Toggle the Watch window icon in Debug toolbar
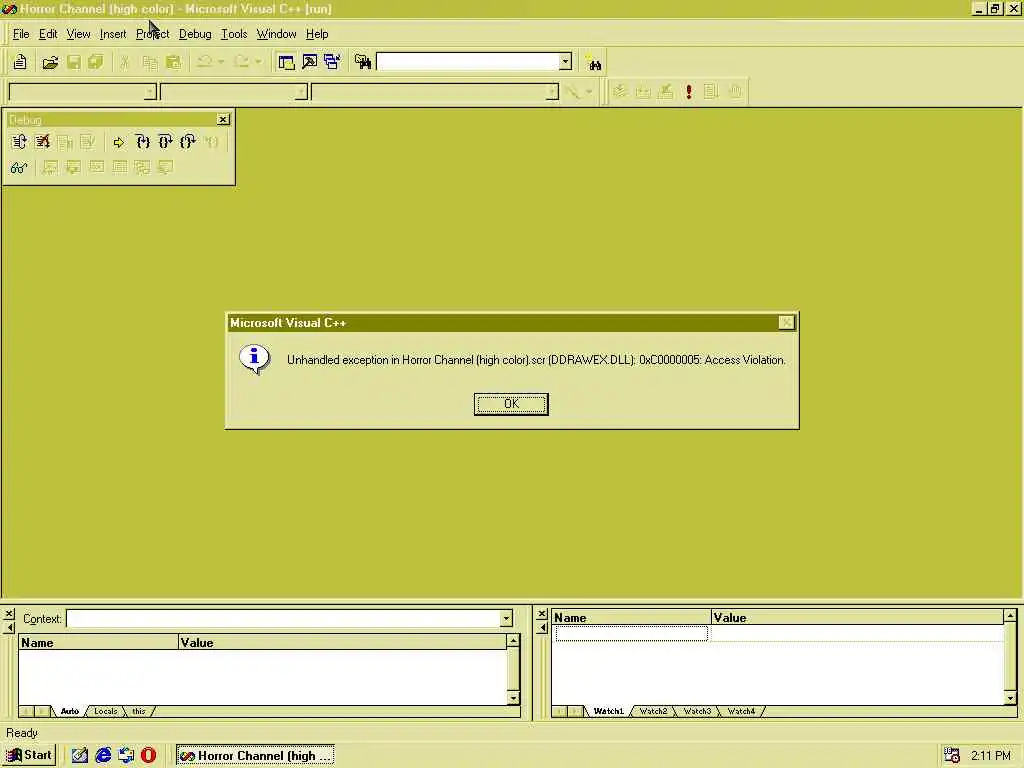Viewport: 1024px width, 768px height. [x=50, y=167]
